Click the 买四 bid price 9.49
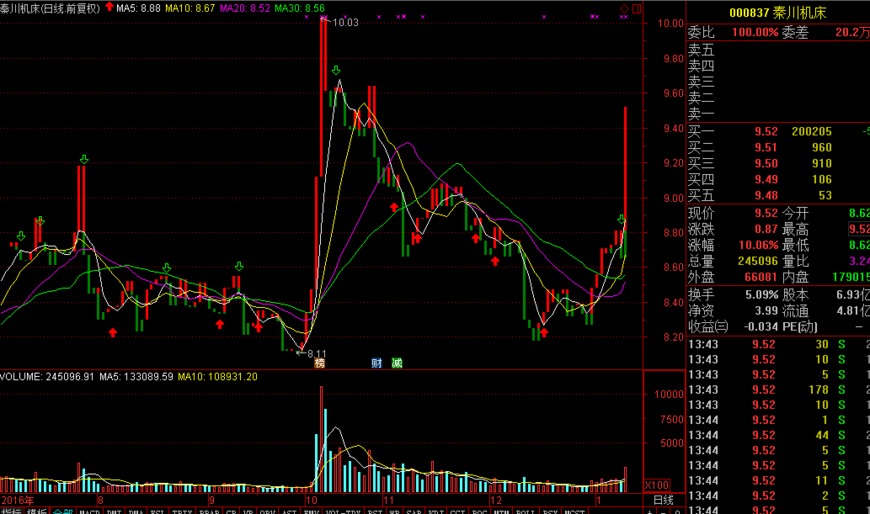The width and height of the screenshot is (870, 514). click(766, 180)
